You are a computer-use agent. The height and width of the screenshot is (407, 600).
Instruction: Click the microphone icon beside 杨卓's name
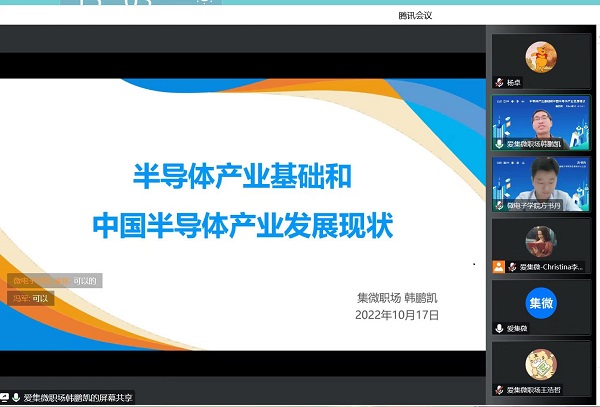500,83
